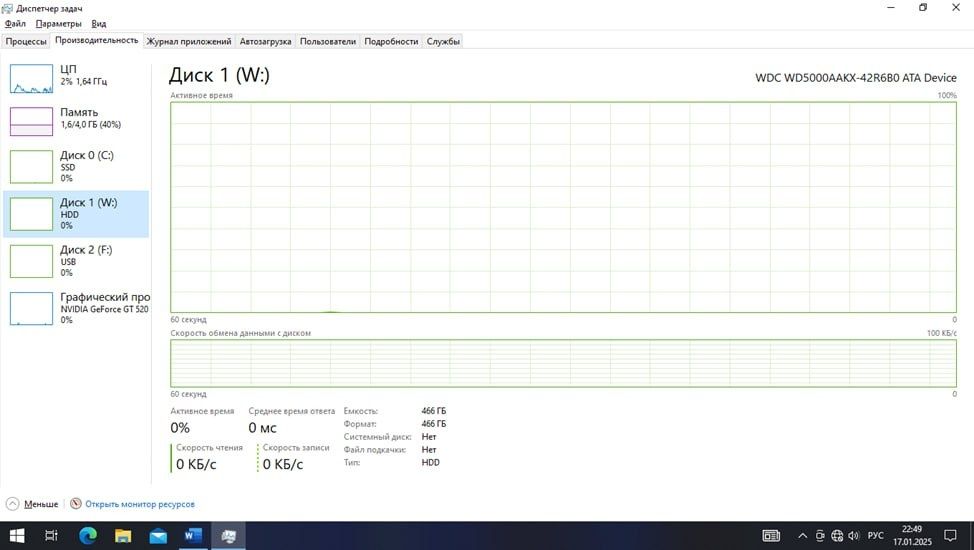Click 0 КБ/с under Скорость чтения
The image size is (974, 550).
(x=196, y=464)
